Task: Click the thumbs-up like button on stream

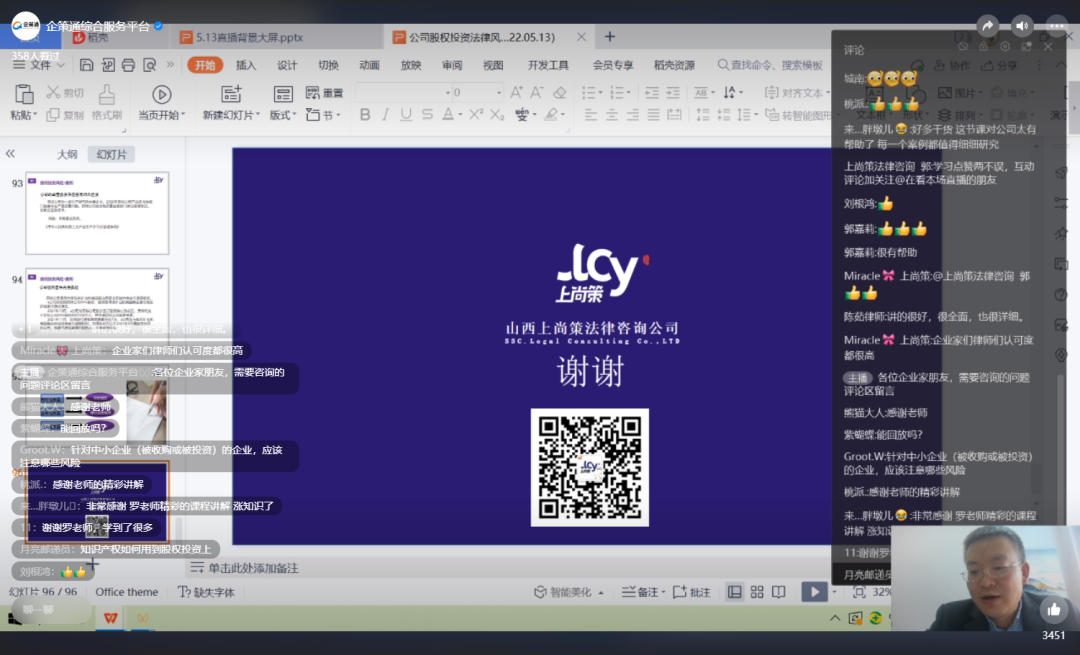Action: point(1054,610)
